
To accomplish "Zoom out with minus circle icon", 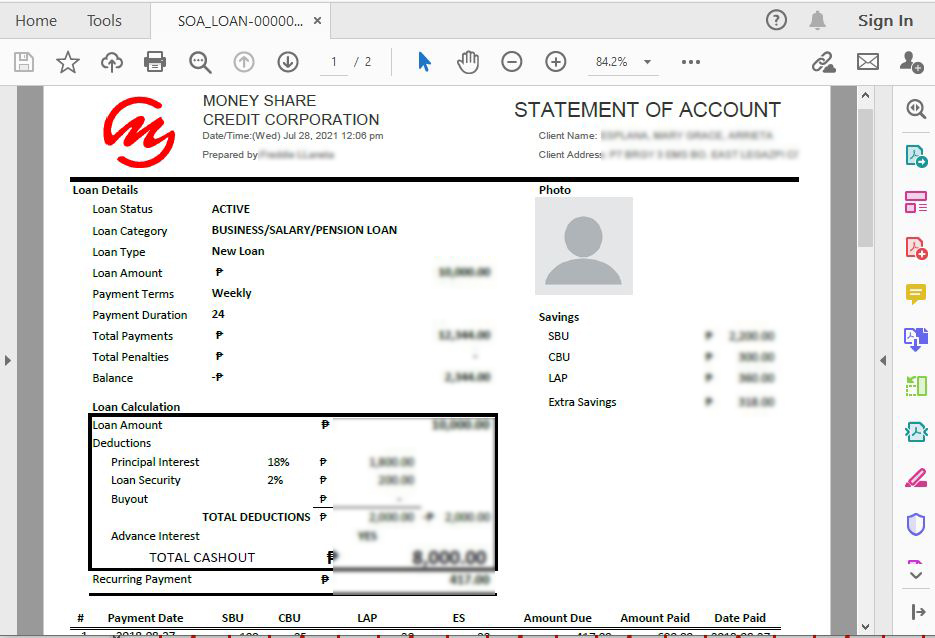I will coord(512,62).
